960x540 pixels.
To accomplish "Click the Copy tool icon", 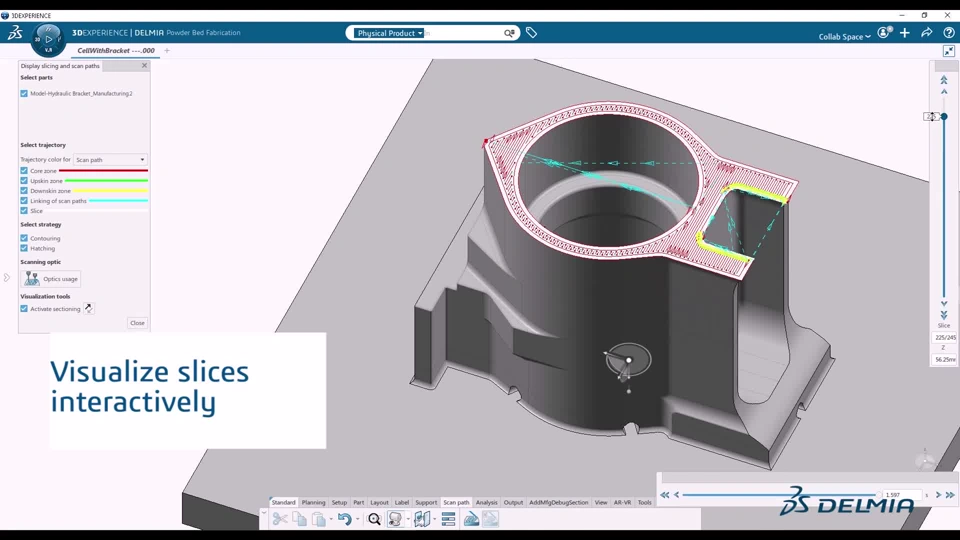I will (x=299, y=519).
